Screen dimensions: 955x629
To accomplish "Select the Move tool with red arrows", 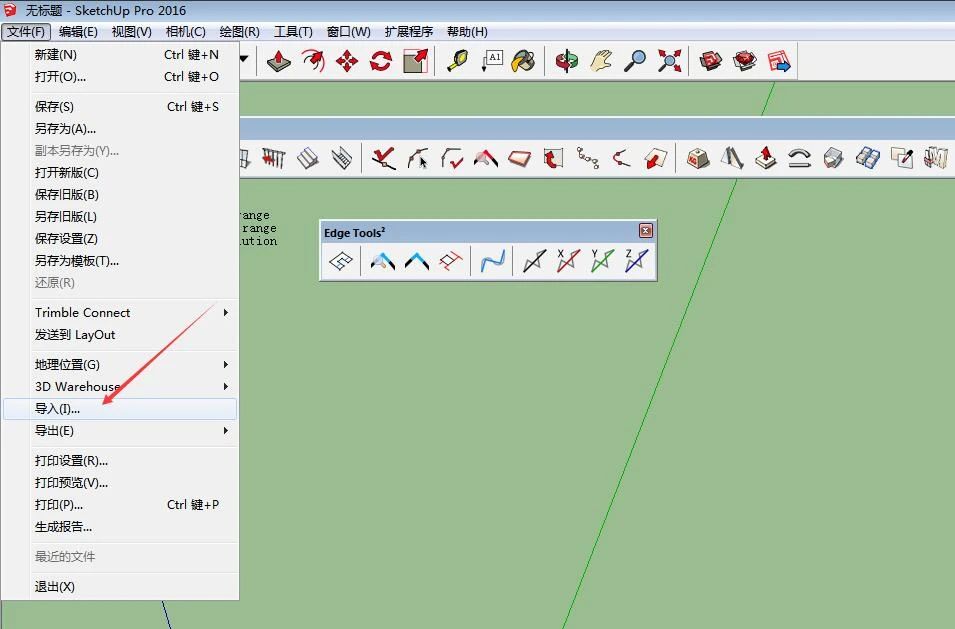I will 347,61.
